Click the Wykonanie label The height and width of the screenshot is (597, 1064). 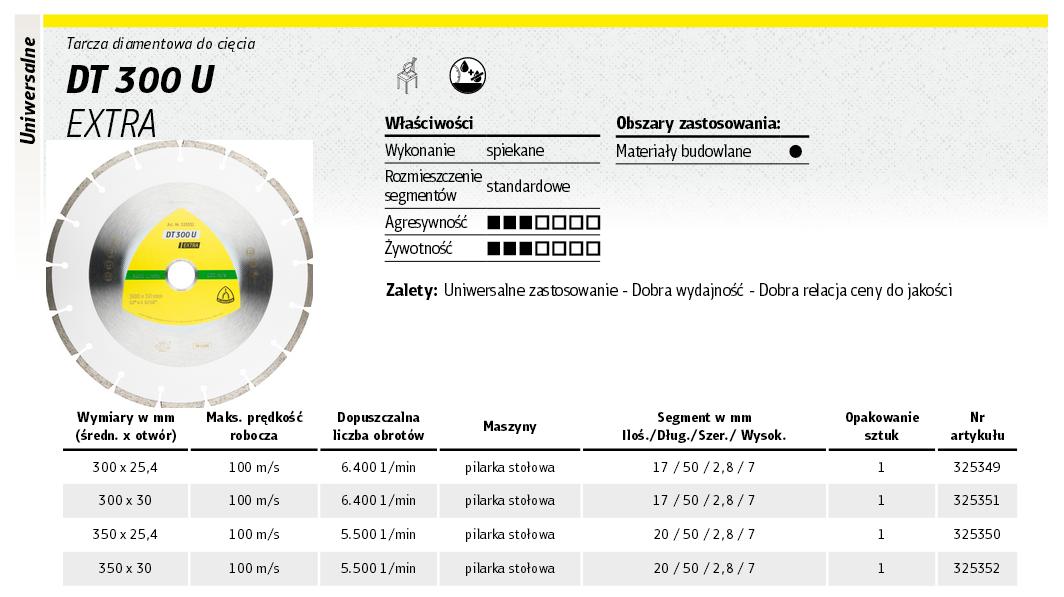click(420, 151)
